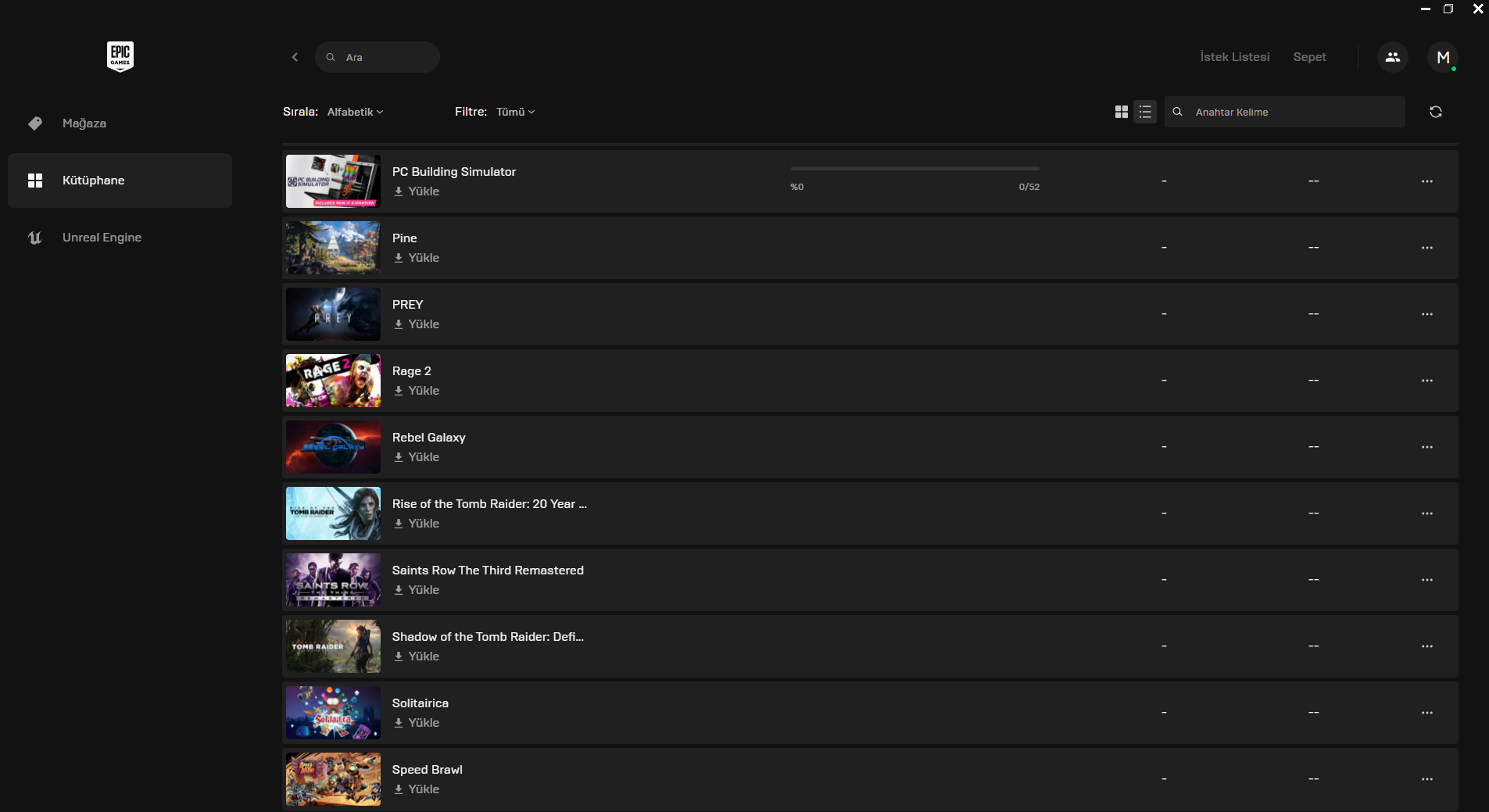1489x812 pixels.
Task: Open the PC Building Simulator thumbnail
Action: coord(333,181)
